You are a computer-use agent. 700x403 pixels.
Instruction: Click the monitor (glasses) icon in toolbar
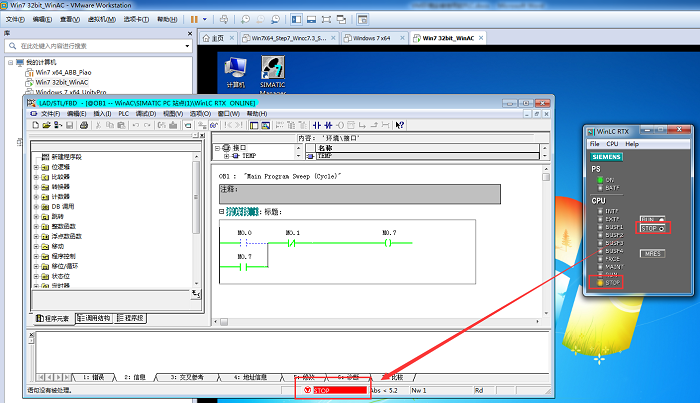[214, 125]
